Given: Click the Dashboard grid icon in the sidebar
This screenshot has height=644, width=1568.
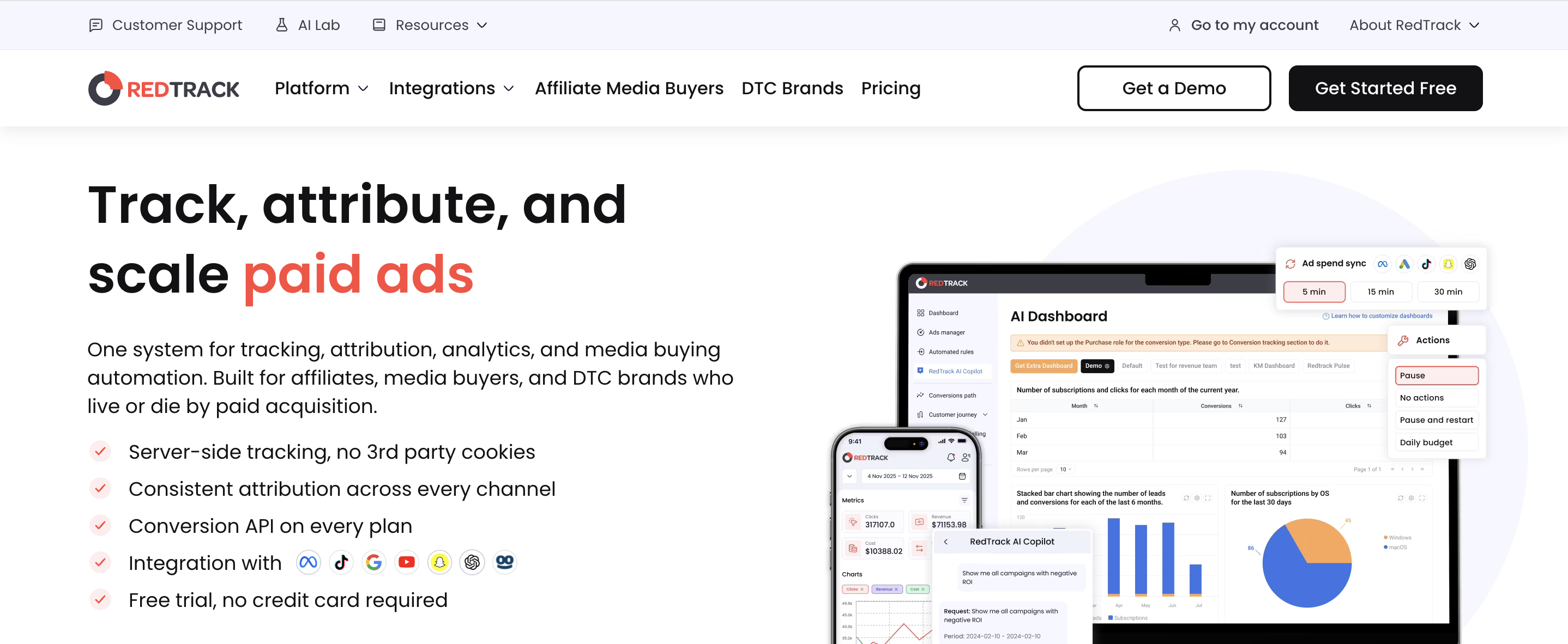Looking at the screenshot, I should click(920, 313).
